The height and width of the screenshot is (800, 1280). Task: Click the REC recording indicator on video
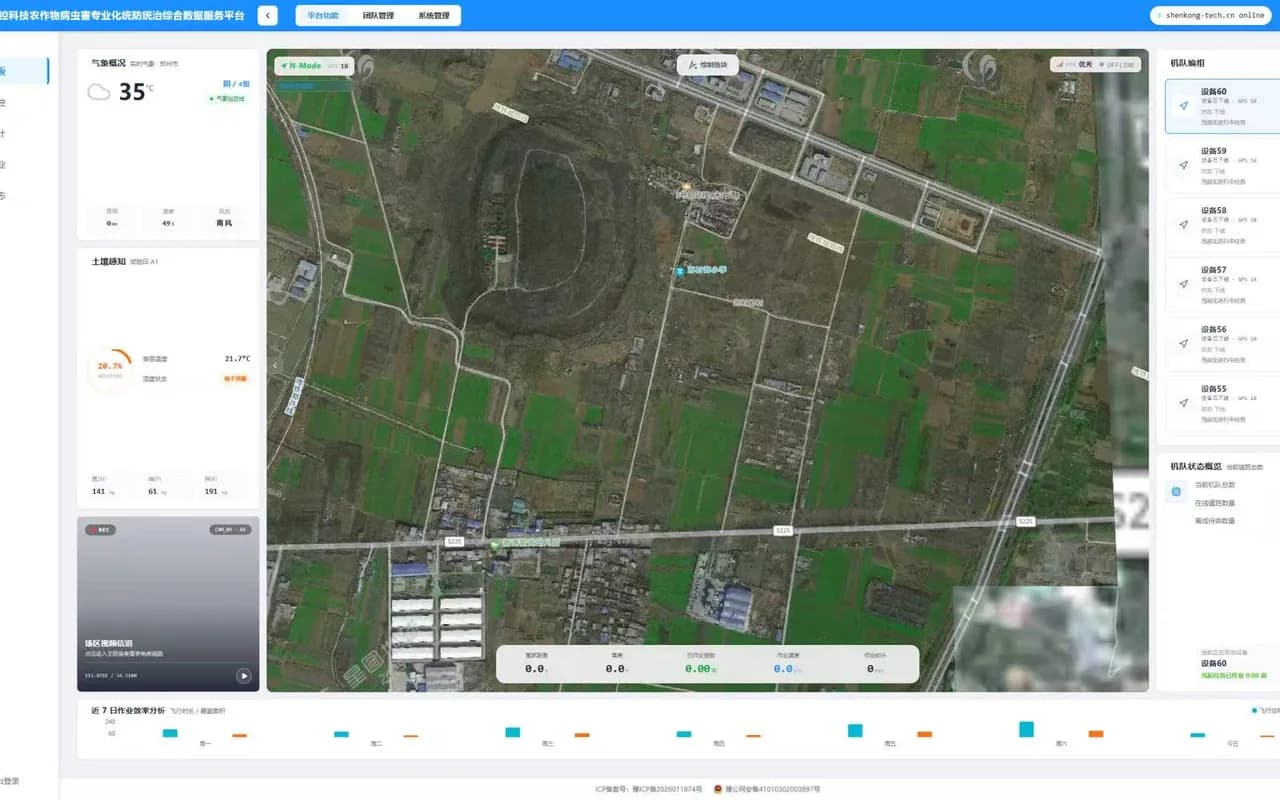pos(101,530)
